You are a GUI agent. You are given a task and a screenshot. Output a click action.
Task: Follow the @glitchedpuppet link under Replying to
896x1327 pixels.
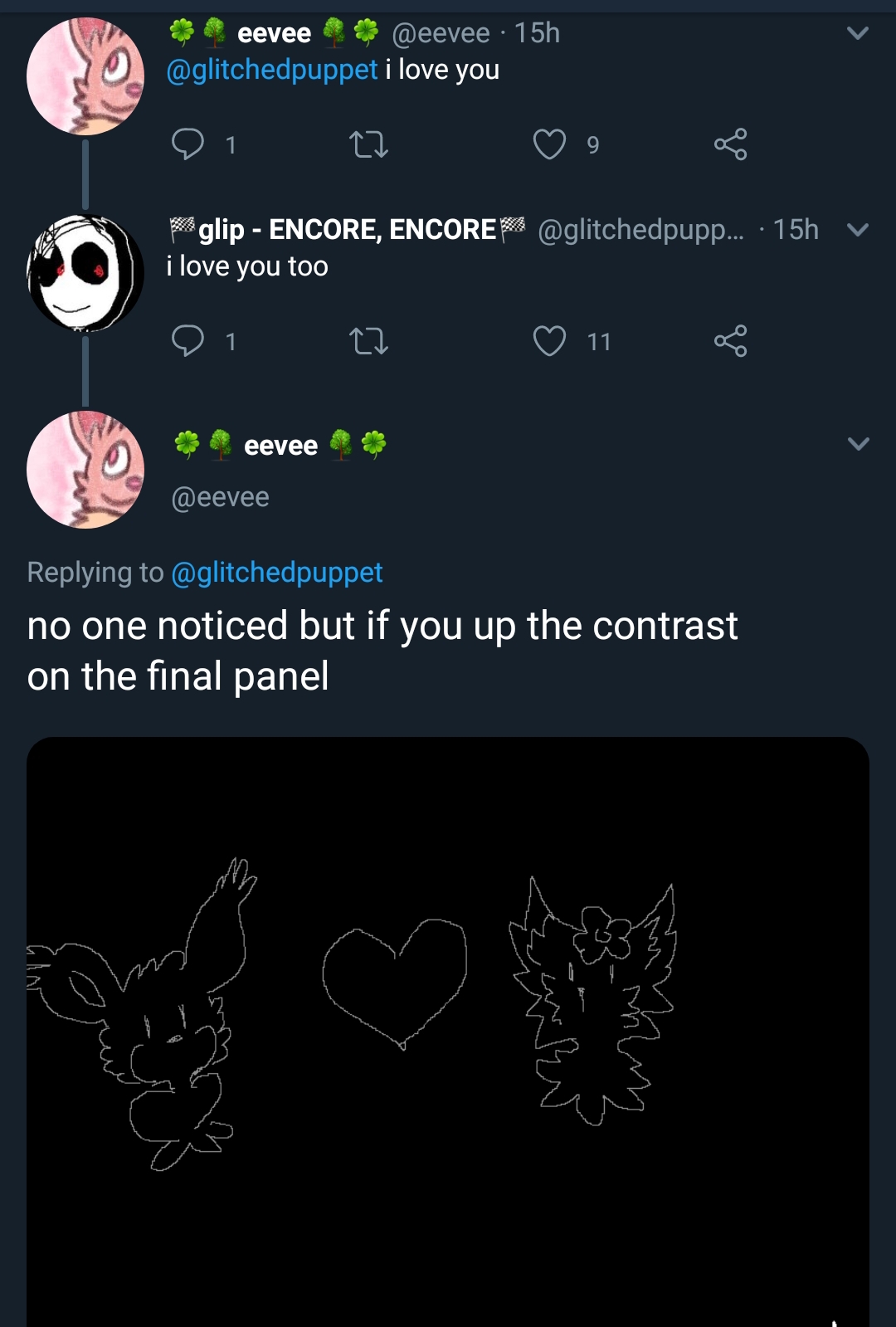(277, 573)
